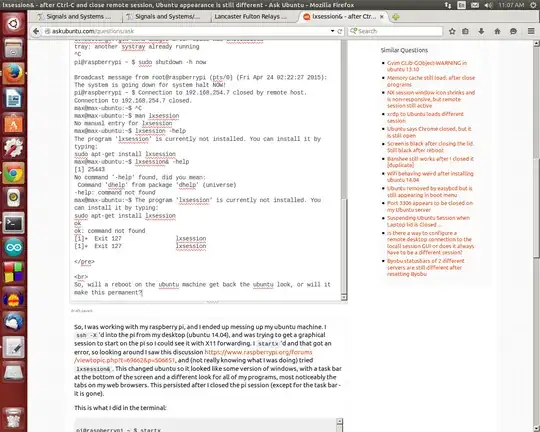540x432 pixels.
Task: Click the scroll-up arrow of preview code block
Action: point(340,421)
